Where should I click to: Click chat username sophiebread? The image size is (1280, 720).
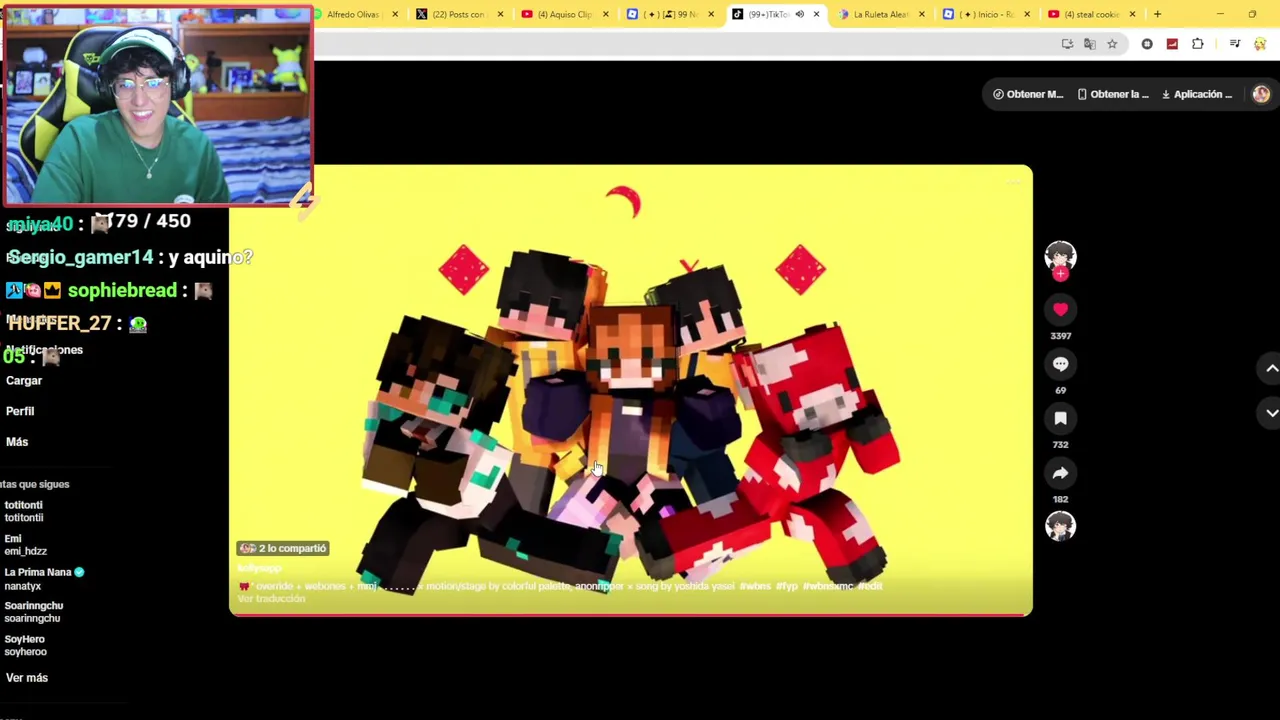click(x=122, y=290)
